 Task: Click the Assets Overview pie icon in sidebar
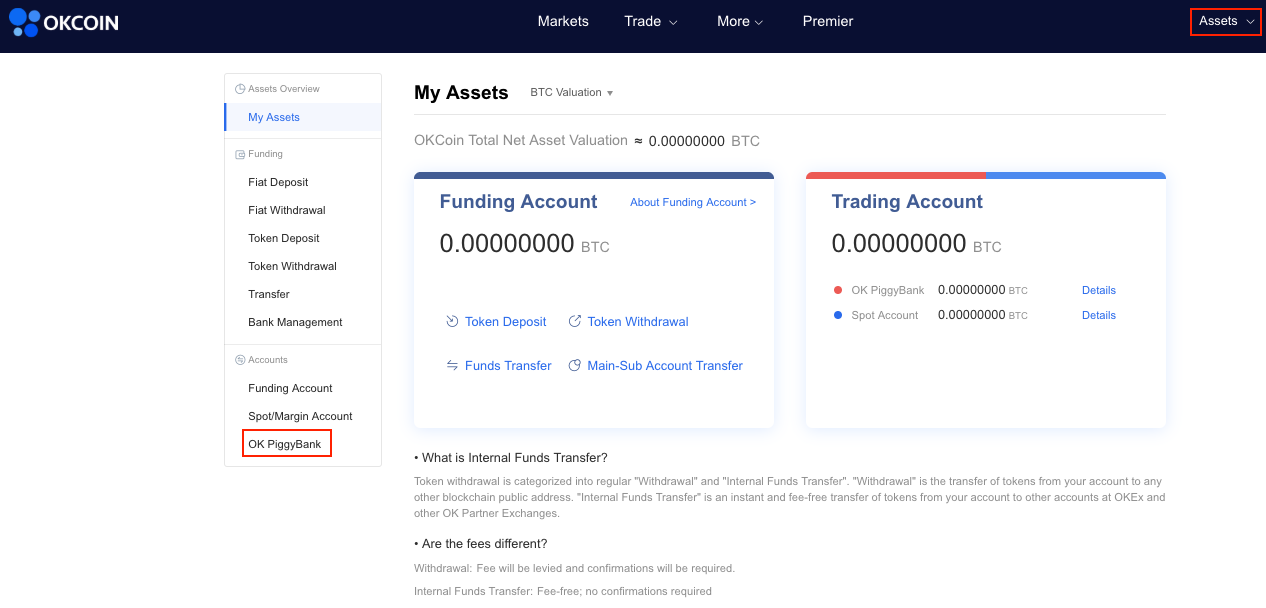240,89
